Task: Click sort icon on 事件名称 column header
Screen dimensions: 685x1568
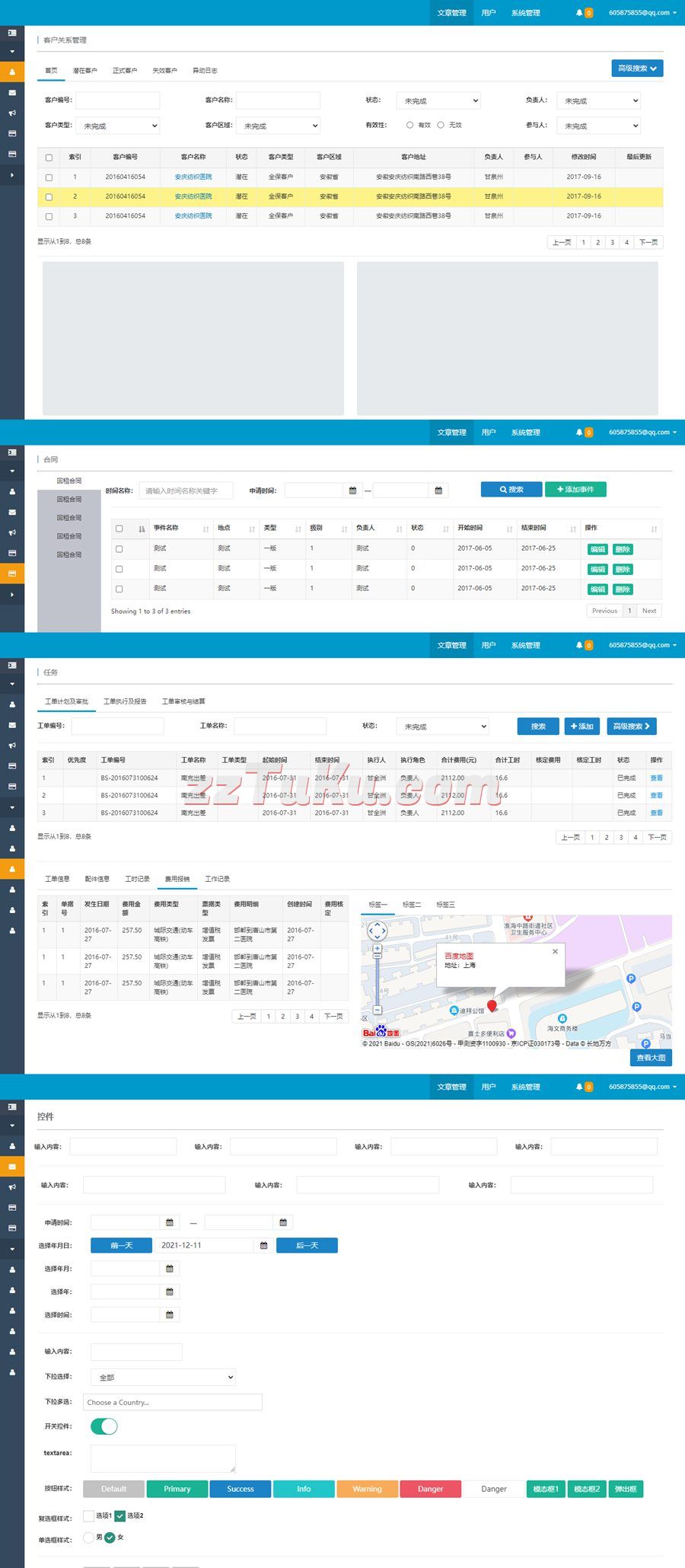Action: 205,529
